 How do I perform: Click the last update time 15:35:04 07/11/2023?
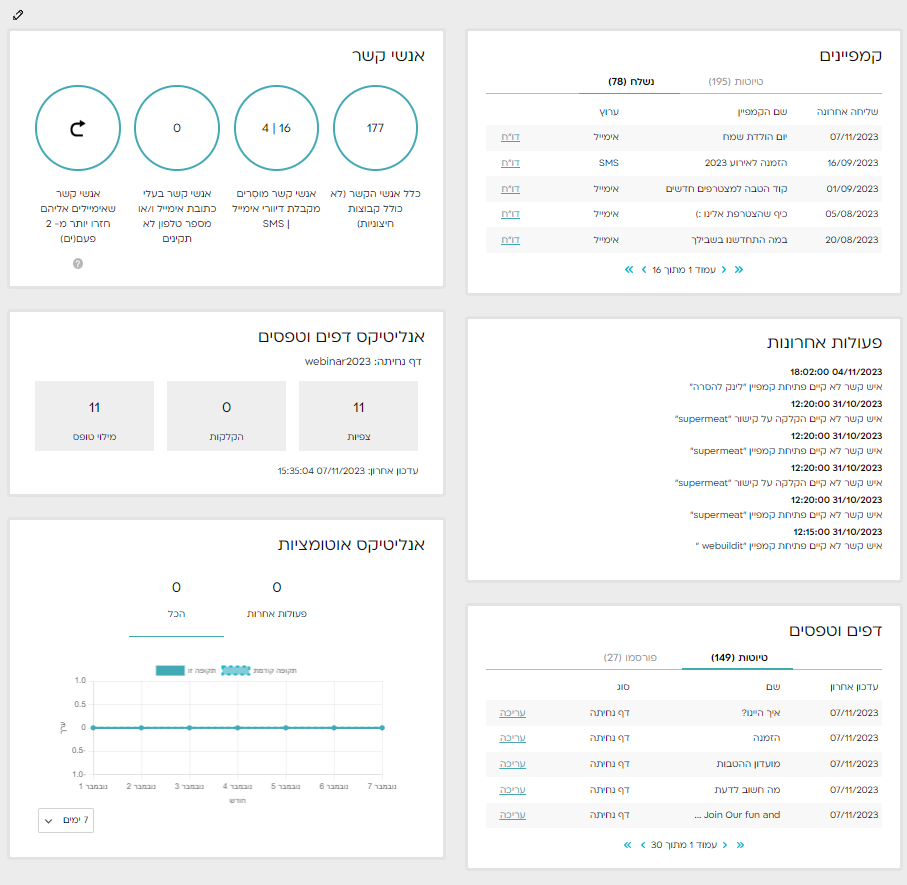tap(321, 471)
